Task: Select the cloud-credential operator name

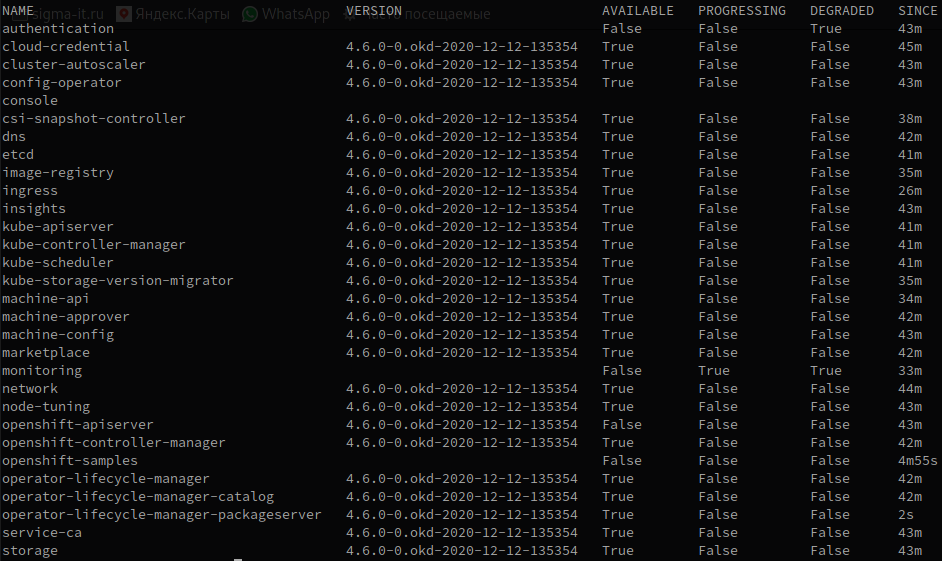Action: click(x=65, y=47)
